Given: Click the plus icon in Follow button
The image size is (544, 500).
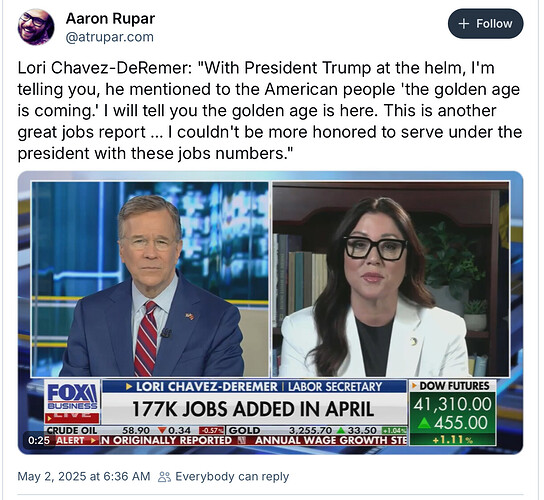Looking at the screenshot, I should 464,24.
